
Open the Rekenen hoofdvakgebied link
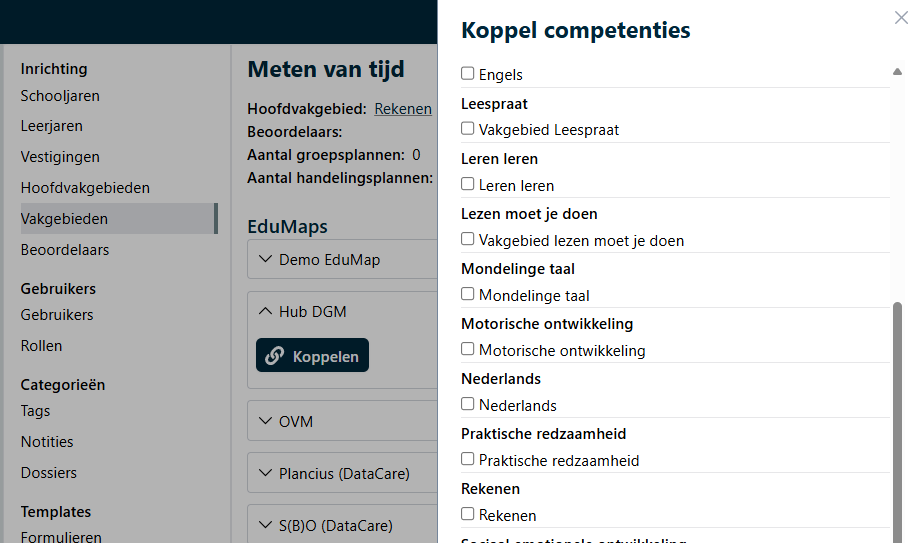(x=403, y=109)
